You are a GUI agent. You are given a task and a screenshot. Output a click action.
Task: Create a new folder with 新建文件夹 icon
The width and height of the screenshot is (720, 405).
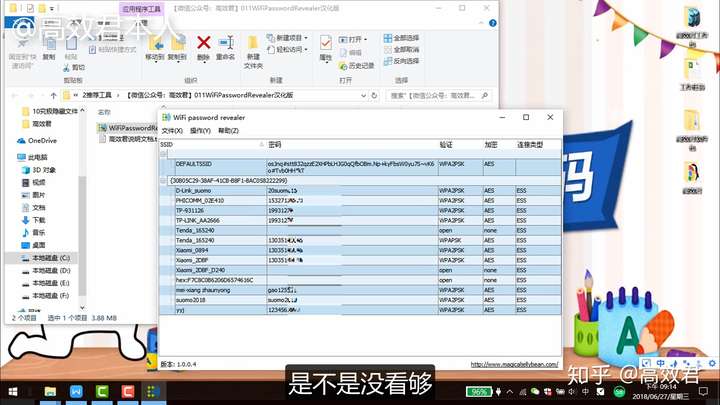pos(253,51)
